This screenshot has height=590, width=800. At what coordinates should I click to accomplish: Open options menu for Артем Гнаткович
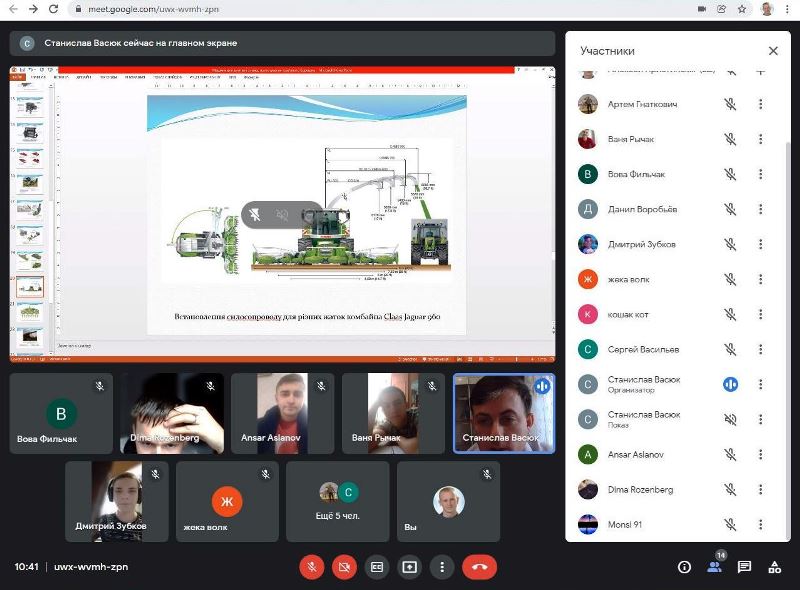[760, 104]
